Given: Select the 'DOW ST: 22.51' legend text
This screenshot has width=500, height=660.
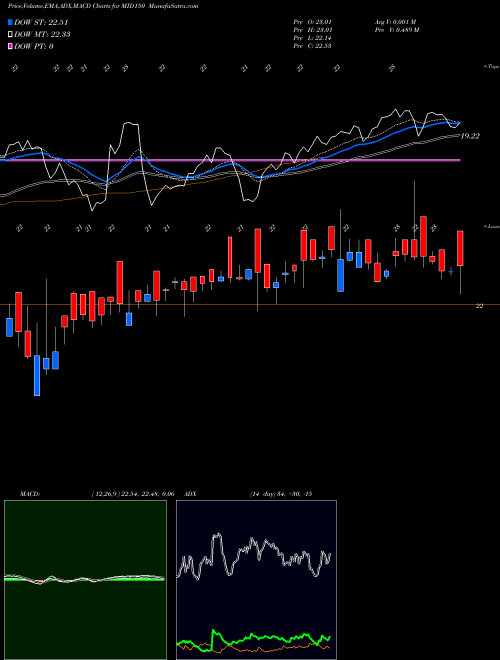Looking at the screenshot, I should [41, 22].
